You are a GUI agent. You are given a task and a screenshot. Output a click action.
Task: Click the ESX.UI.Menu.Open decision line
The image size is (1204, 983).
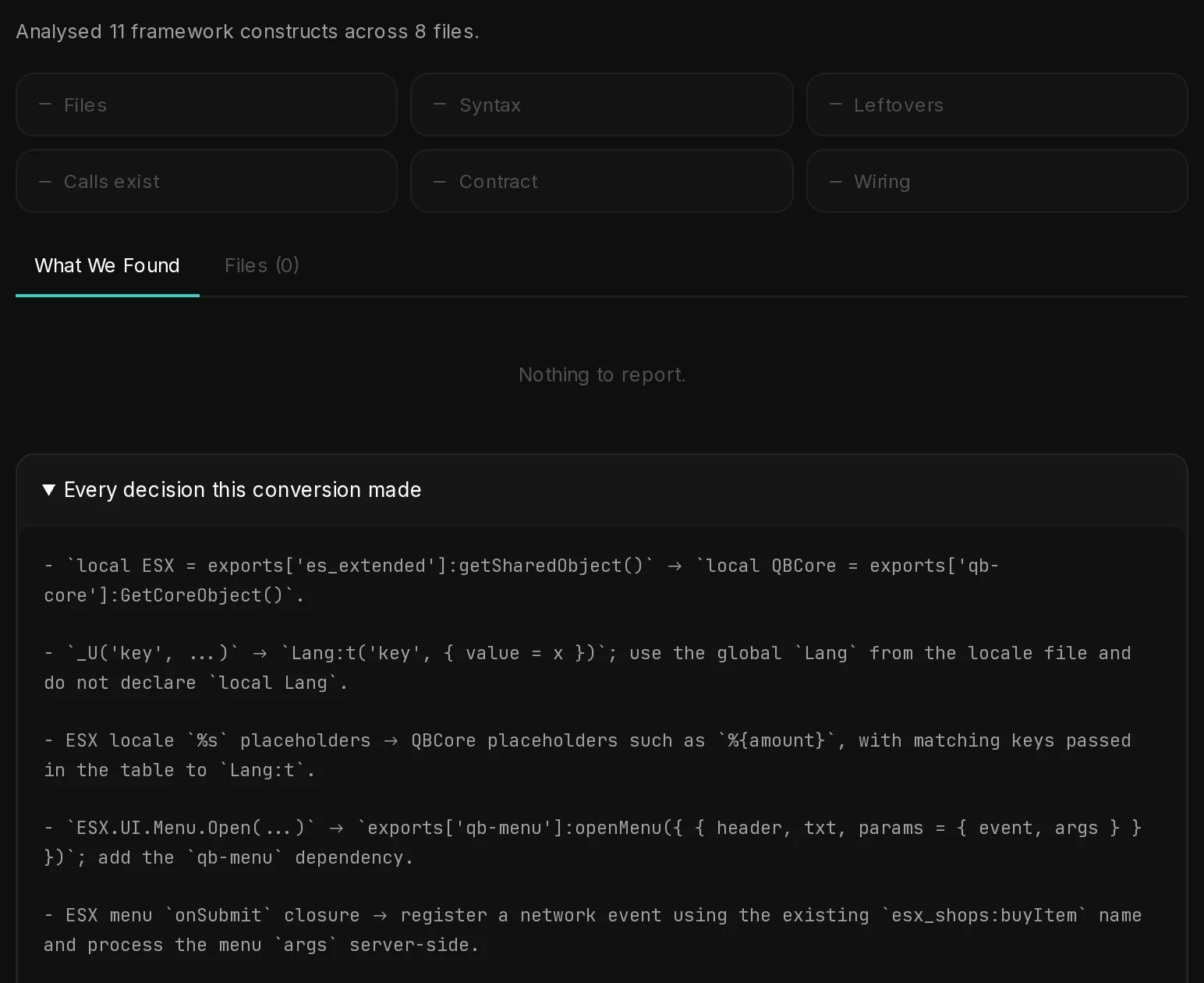point(593,843)
